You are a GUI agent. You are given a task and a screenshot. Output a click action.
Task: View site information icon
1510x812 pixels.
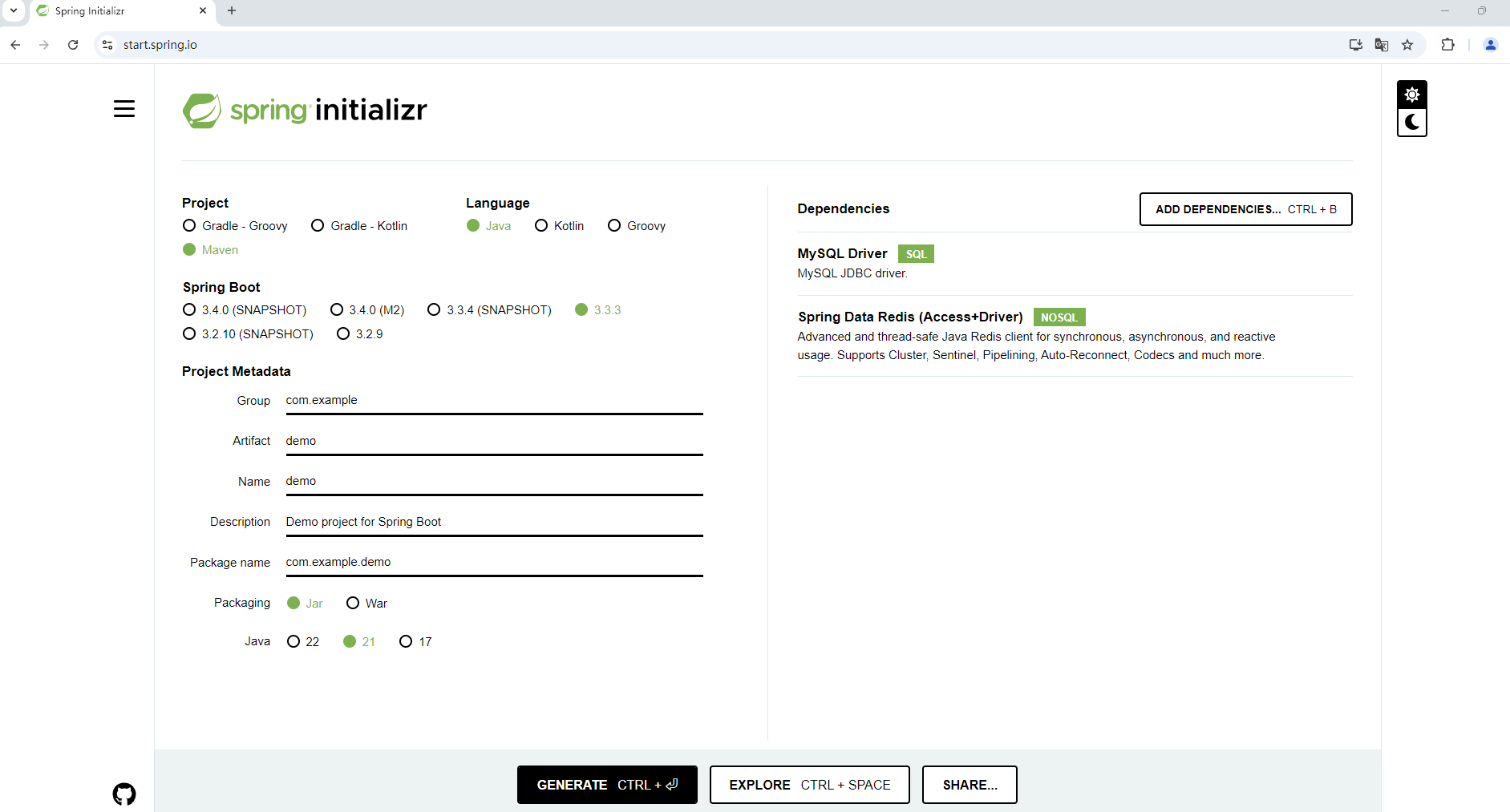[x=107, y=45]
